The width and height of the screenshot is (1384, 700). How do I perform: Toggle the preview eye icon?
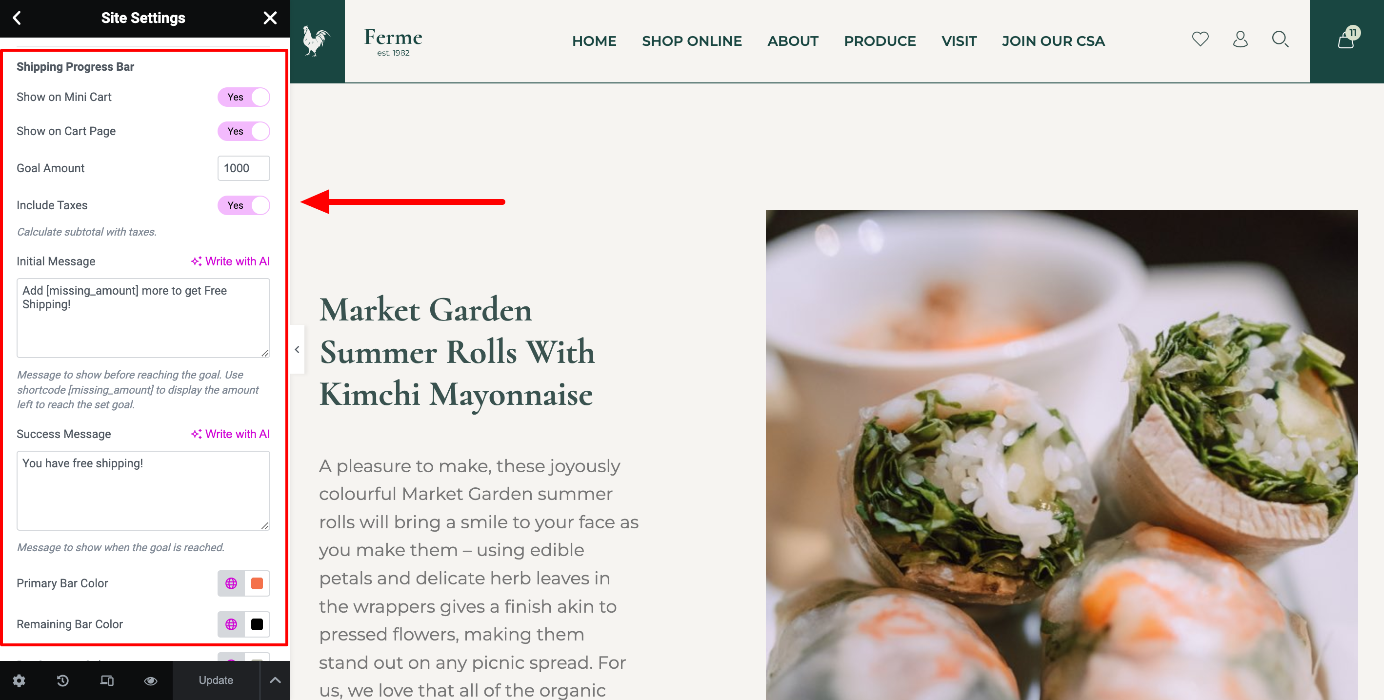click(x=151, y=681)
